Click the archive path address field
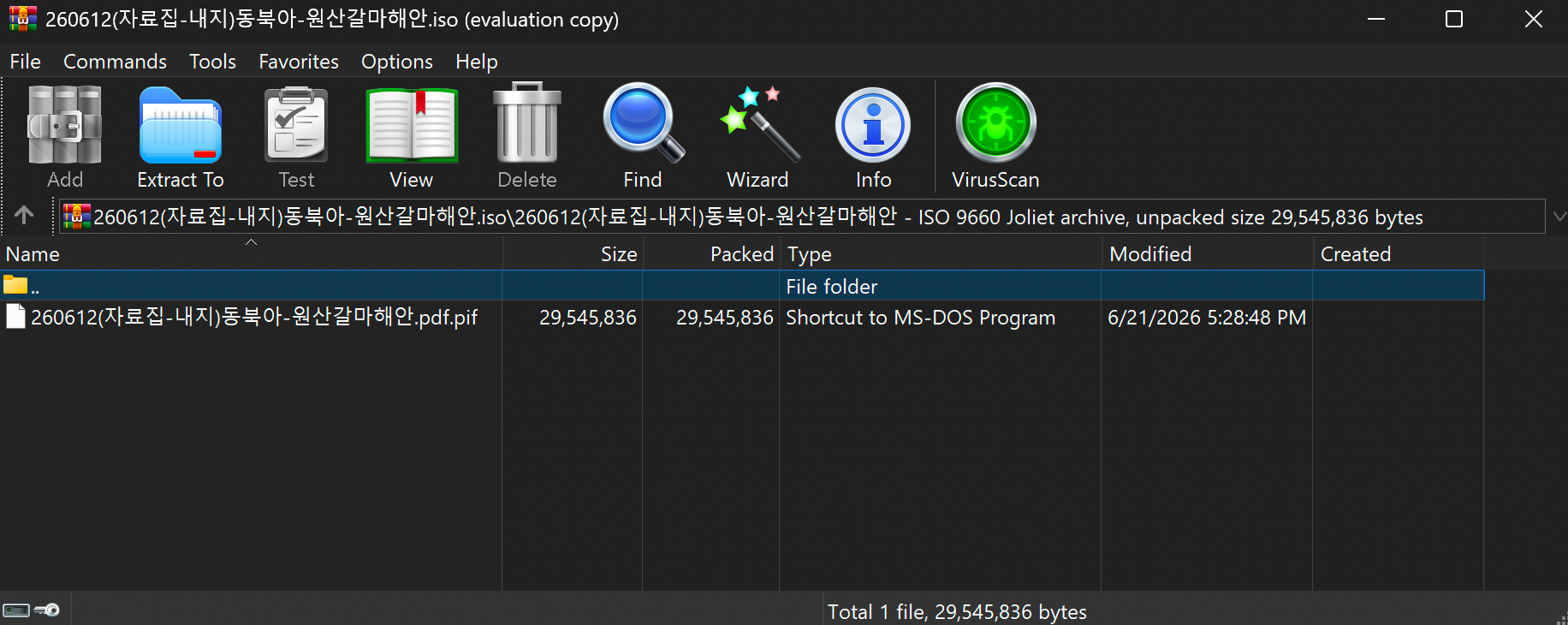Viewport: 1568px width, 625px height. point(802,217)
